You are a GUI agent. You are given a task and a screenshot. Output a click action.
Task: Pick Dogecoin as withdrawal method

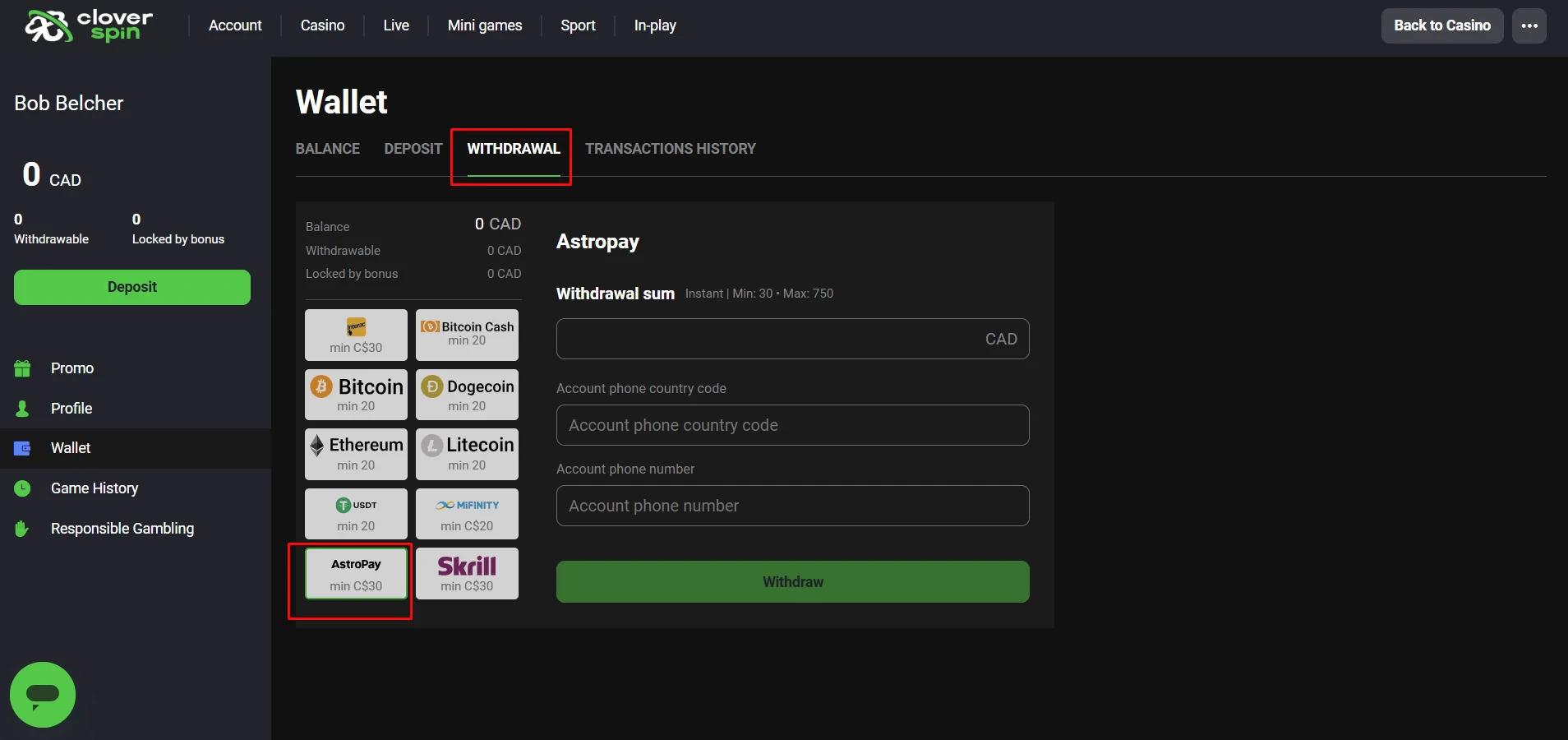[x=467, y=395]
